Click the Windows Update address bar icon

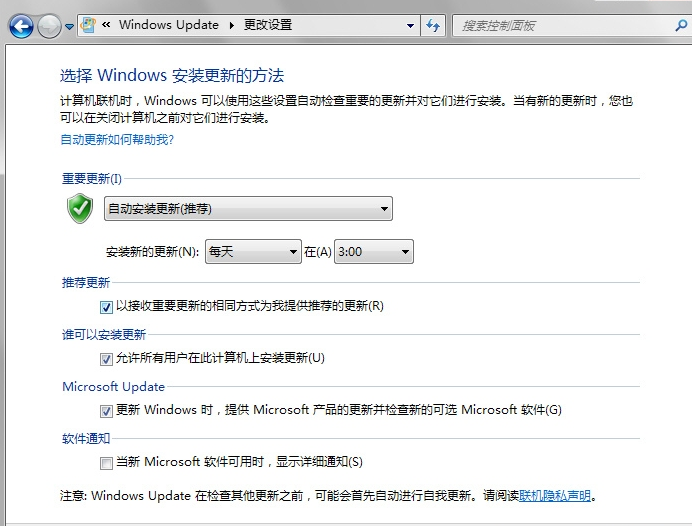(88, 25)
